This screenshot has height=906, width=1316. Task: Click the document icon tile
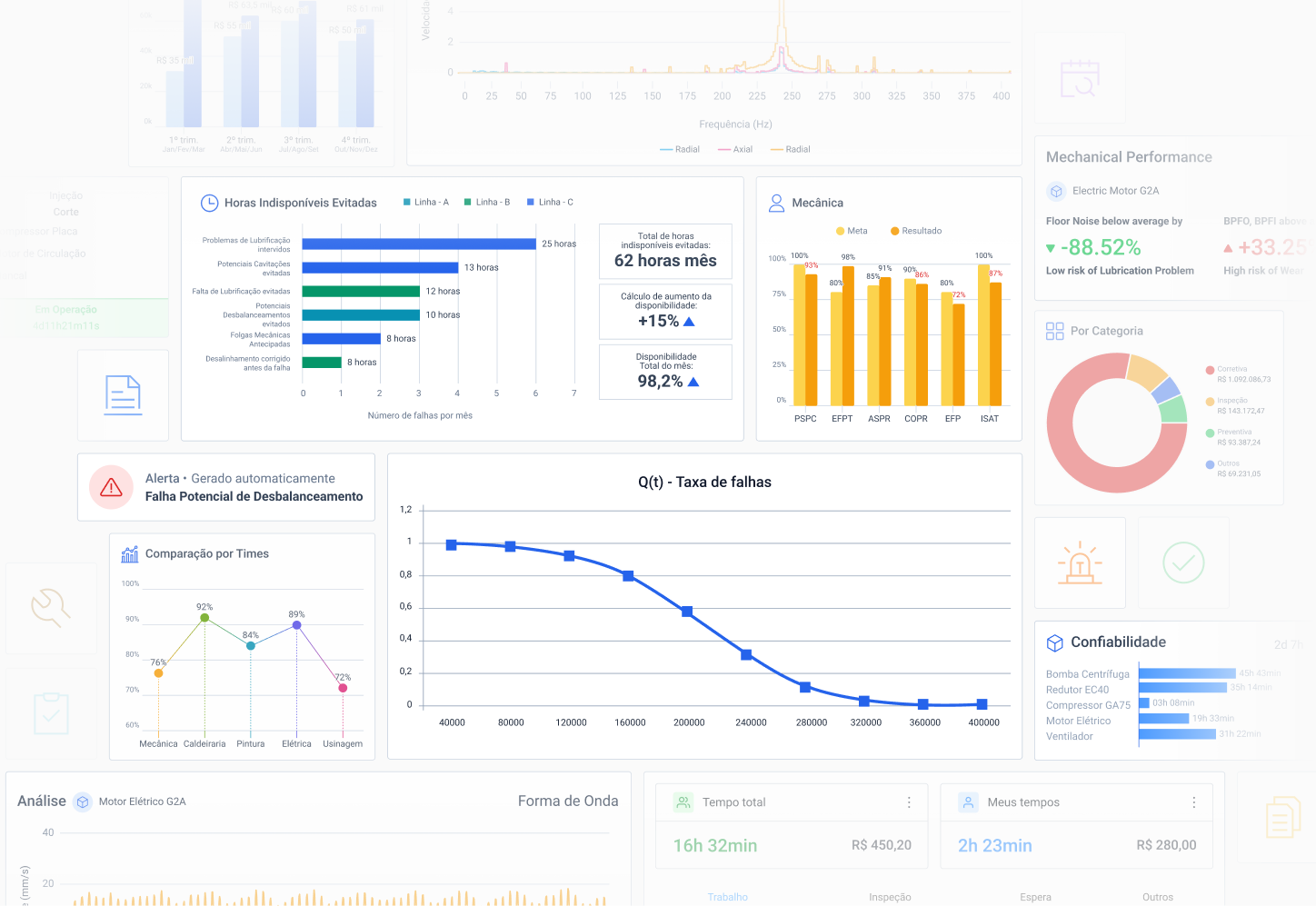pyautogui.click(x=123, y=395)
